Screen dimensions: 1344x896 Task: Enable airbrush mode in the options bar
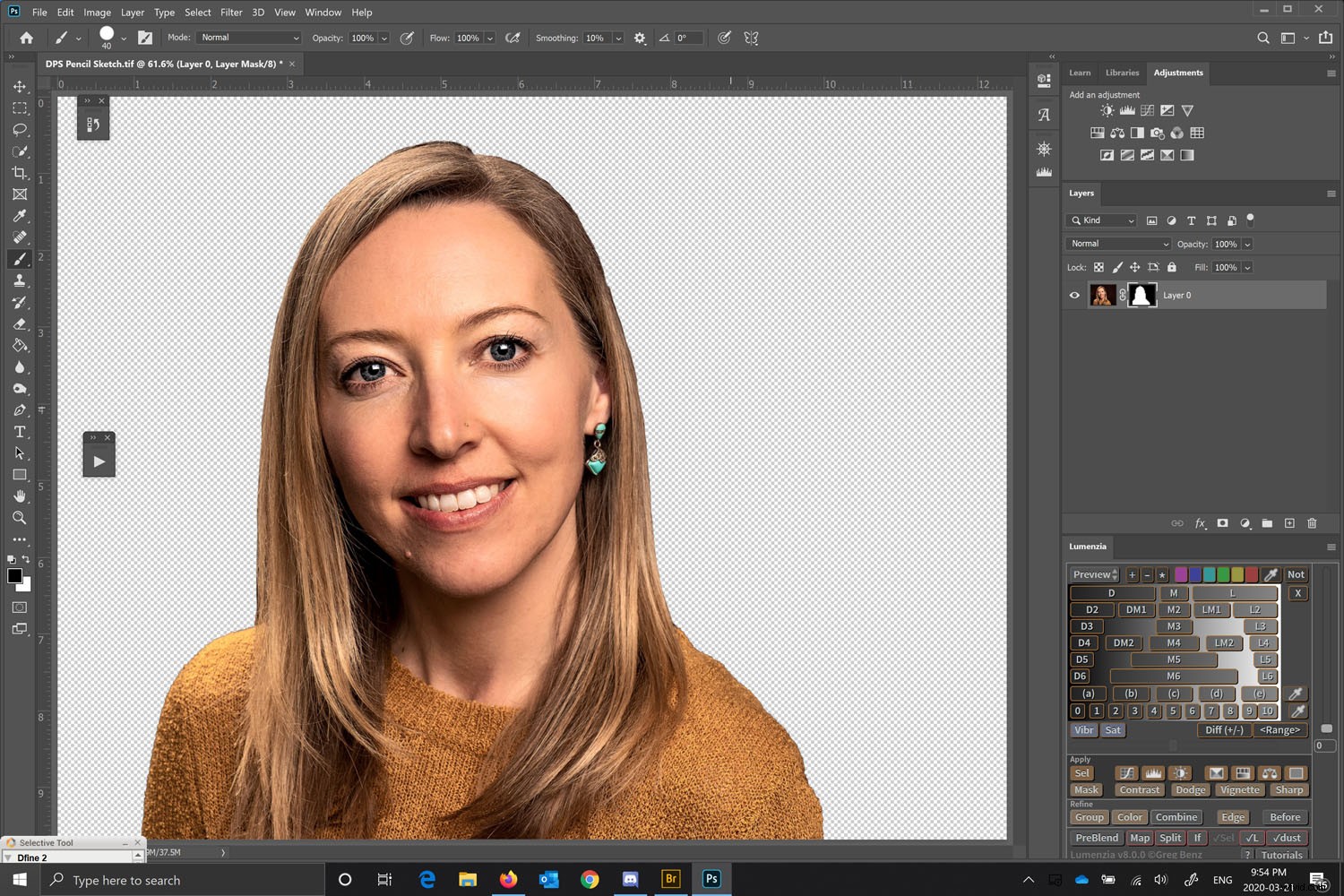pyautogui.click(x=513, y=38)
